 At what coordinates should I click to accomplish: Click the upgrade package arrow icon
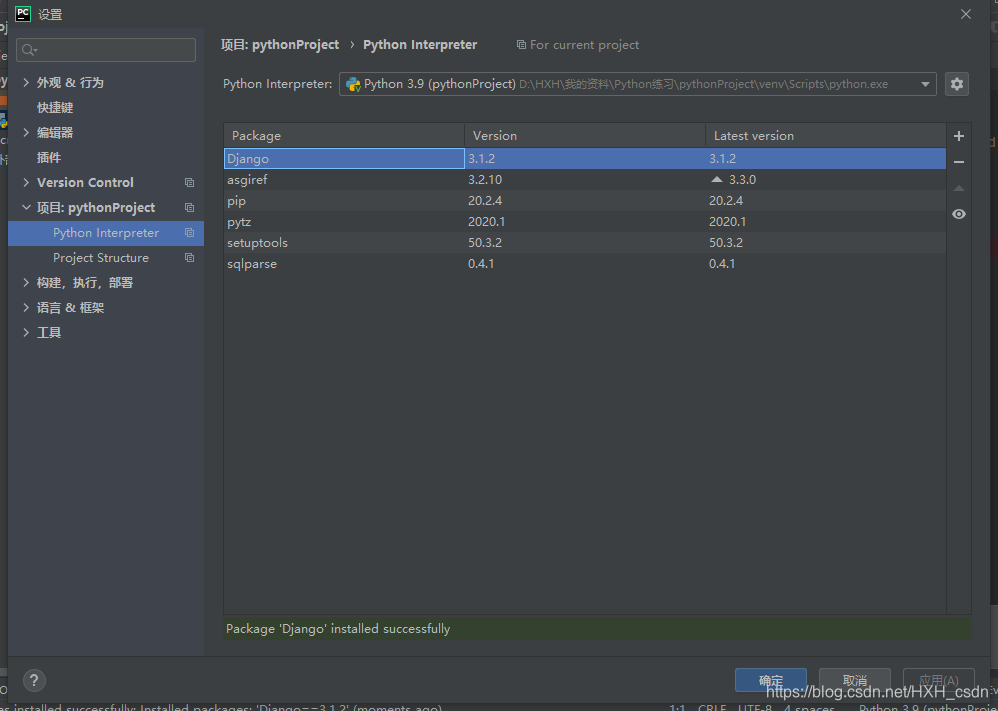pos(959,188)
